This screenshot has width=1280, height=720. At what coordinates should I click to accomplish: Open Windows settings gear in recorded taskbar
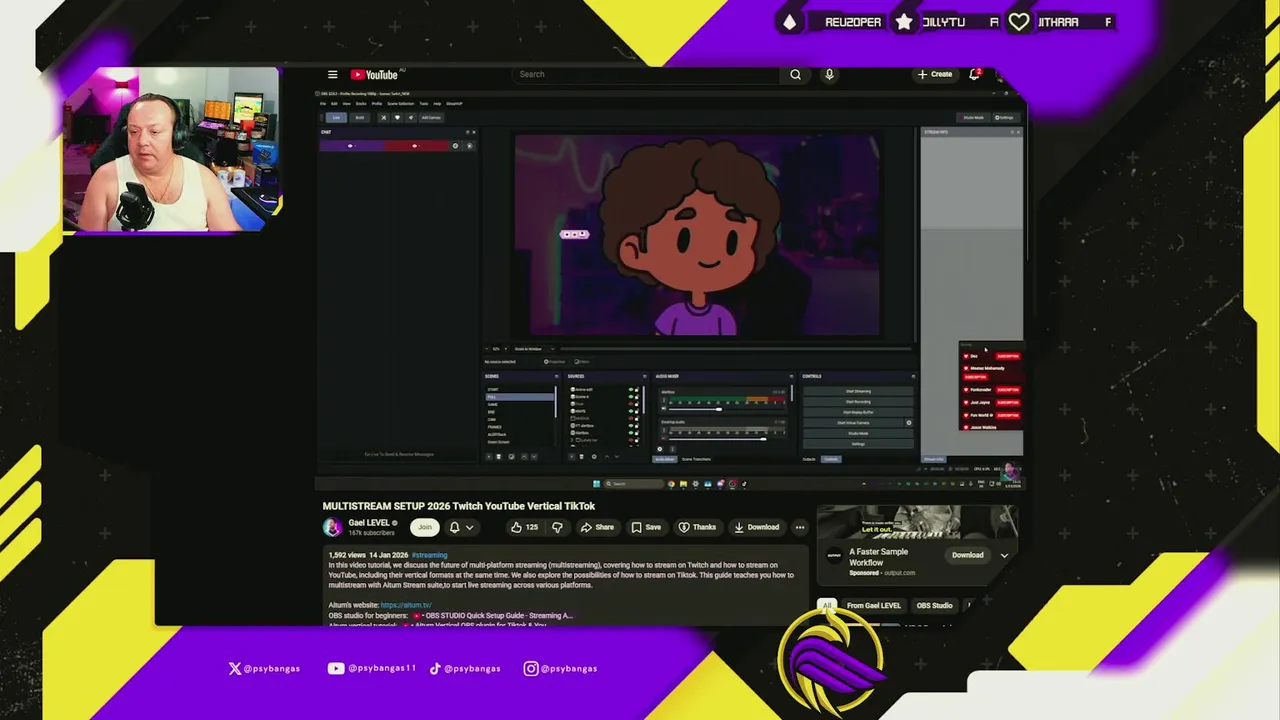point(695,484)
